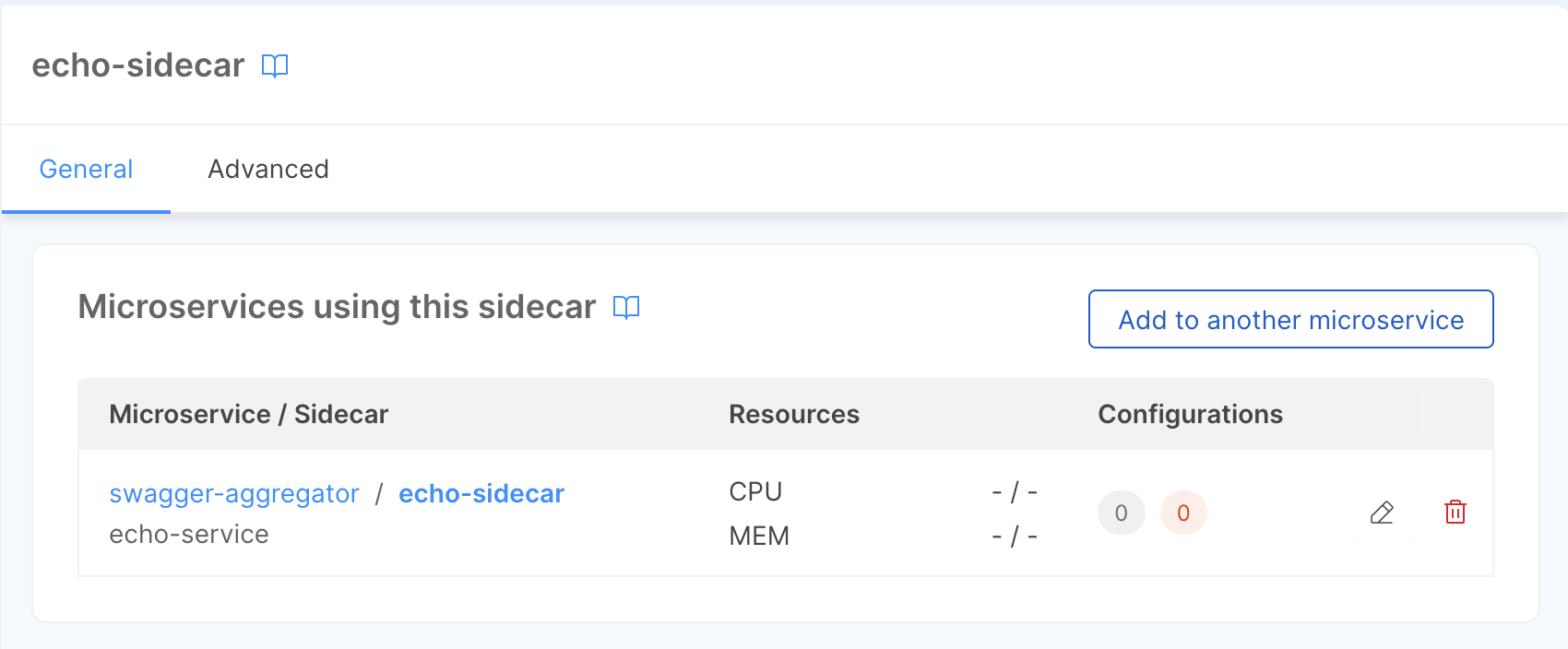
Task: Click the gray configurations count badge
Action: coord(1121,513)
